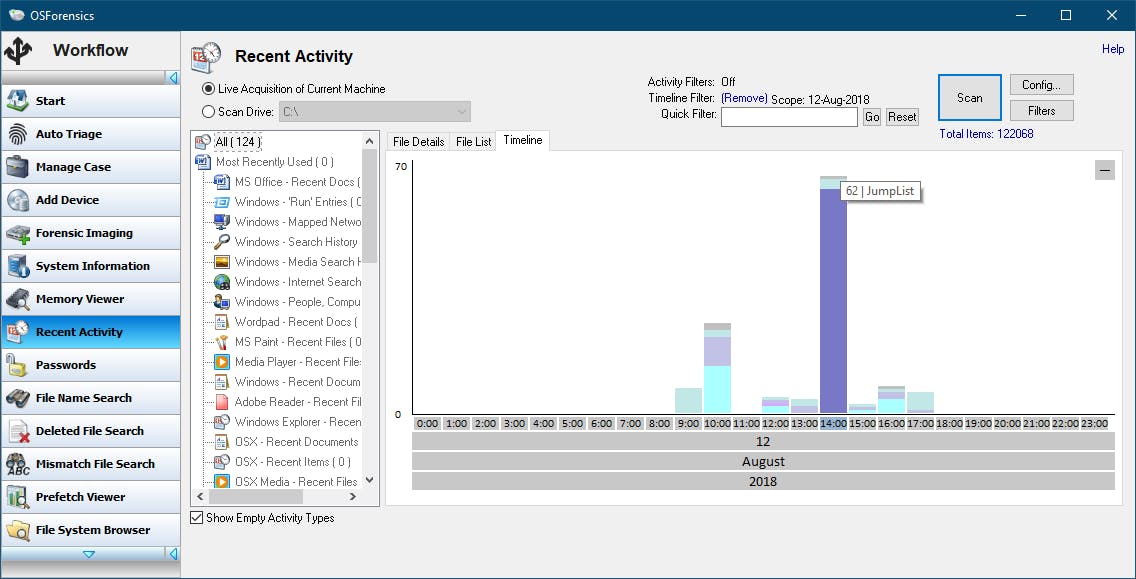
Task: Open the Config... button
Action: [x=1041, y=85]
